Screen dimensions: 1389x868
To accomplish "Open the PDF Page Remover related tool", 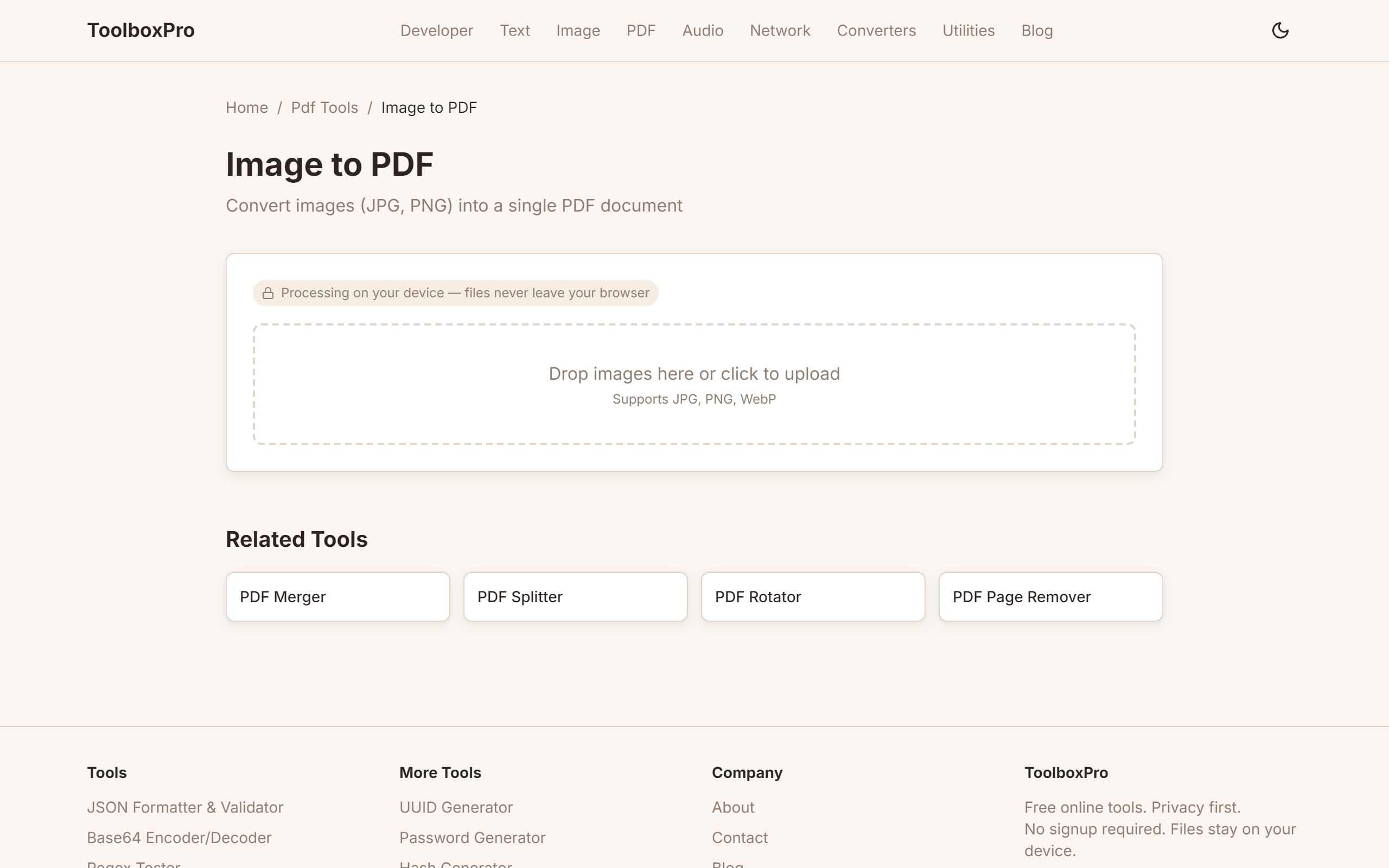I will 1050,596.
